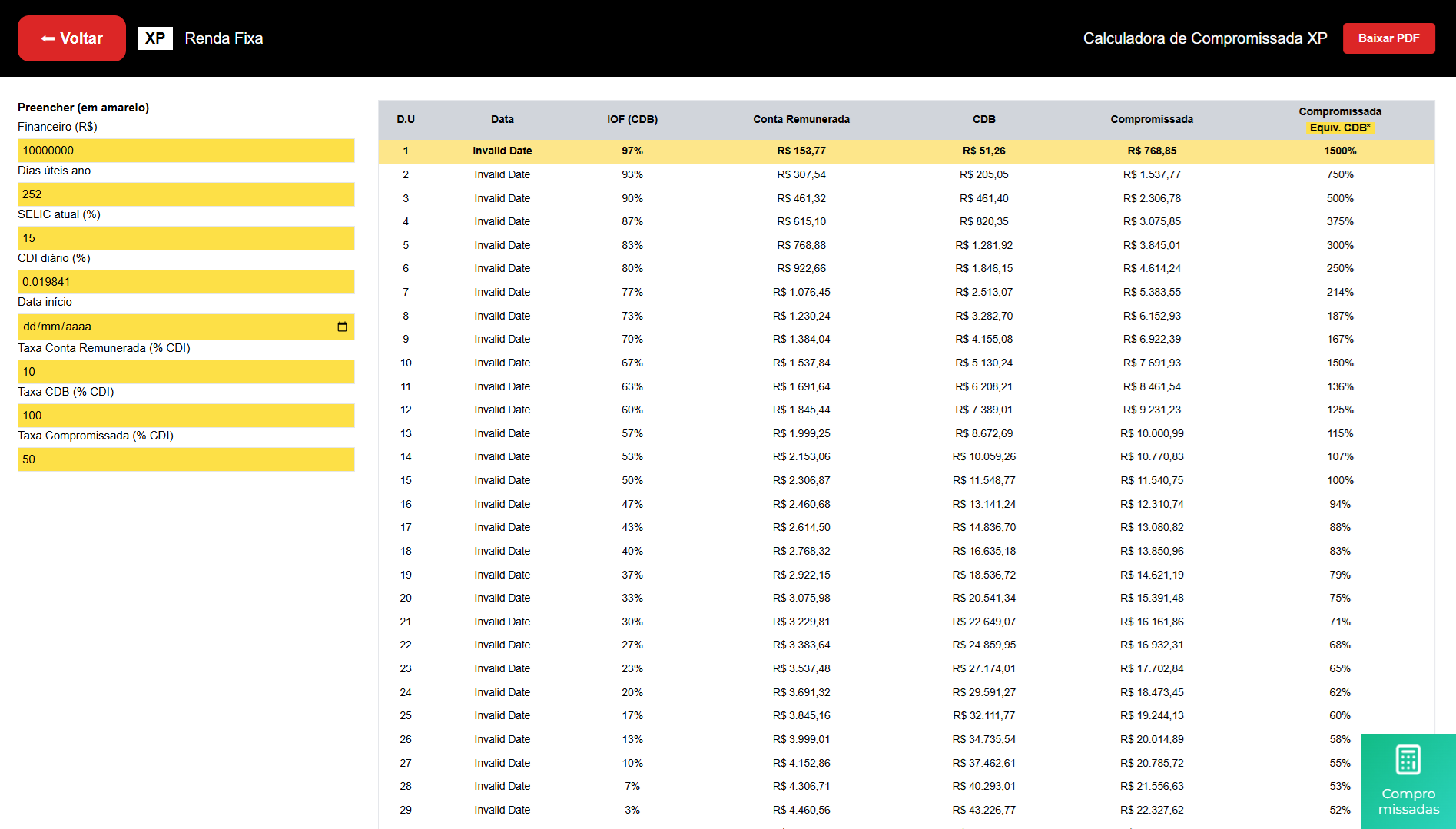Click the Taxa Compromissada (% CDI) field
Image resolution: width=1456 pixels, height=829 pixels.
186,459
